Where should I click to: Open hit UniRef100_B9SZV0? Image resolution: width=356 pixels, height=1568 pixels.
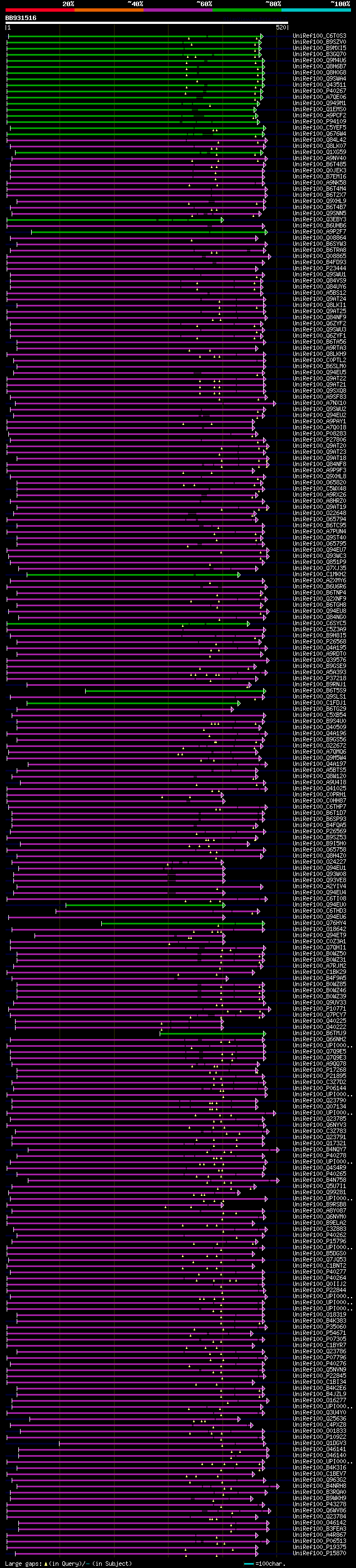click(319, 42)
